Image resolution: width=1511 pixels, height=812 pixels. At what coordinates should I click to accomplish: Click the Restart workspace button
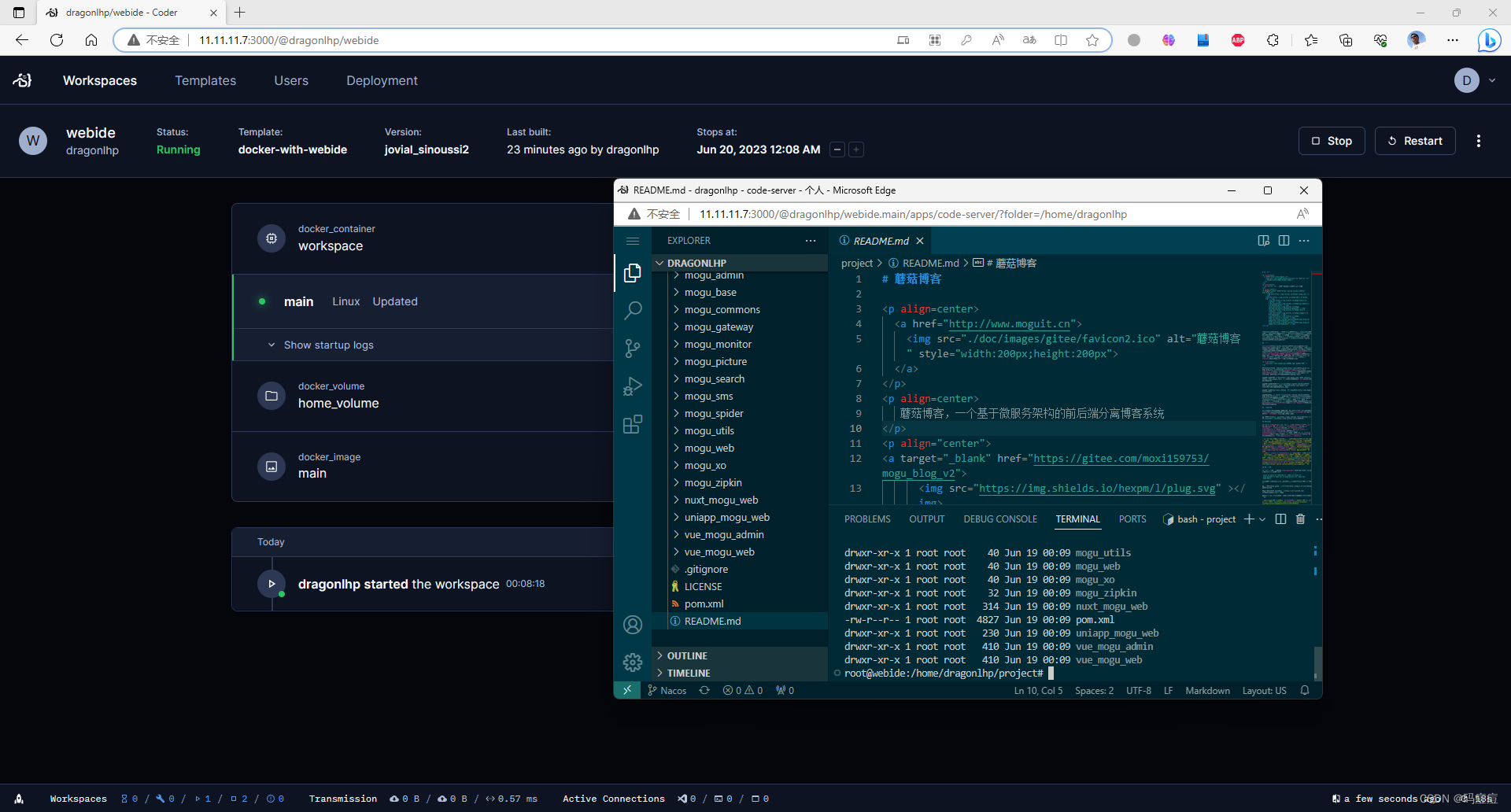(1415, 141)
